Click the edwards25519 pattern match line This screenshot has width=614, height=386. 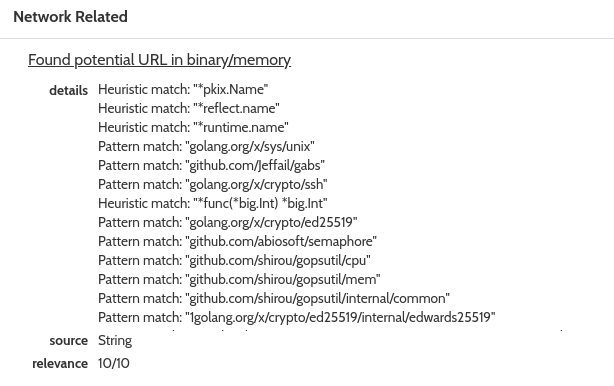pos(296,317)
